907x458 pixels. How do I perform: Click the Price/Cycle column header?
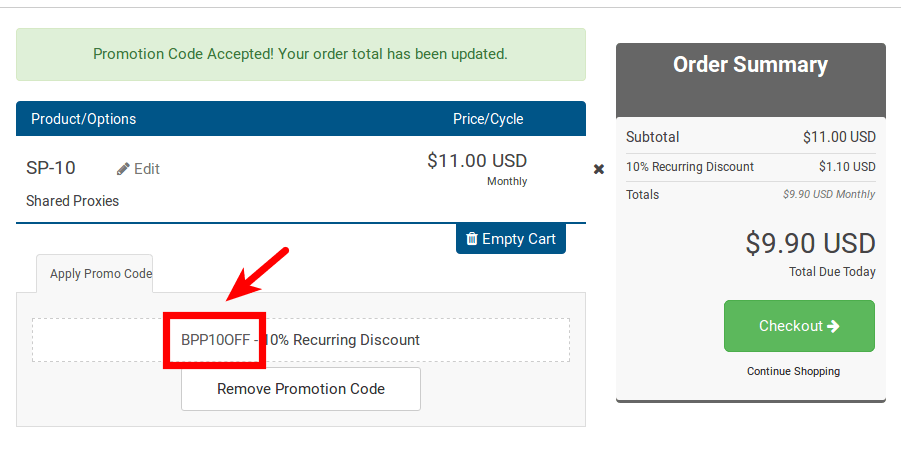tap(488, 119)
